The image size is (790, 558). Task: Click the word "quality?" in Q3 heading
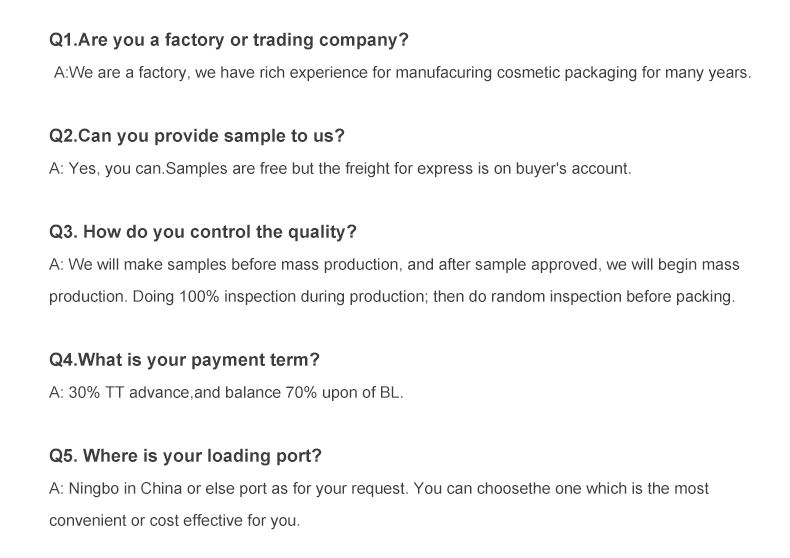coord(322,232)
